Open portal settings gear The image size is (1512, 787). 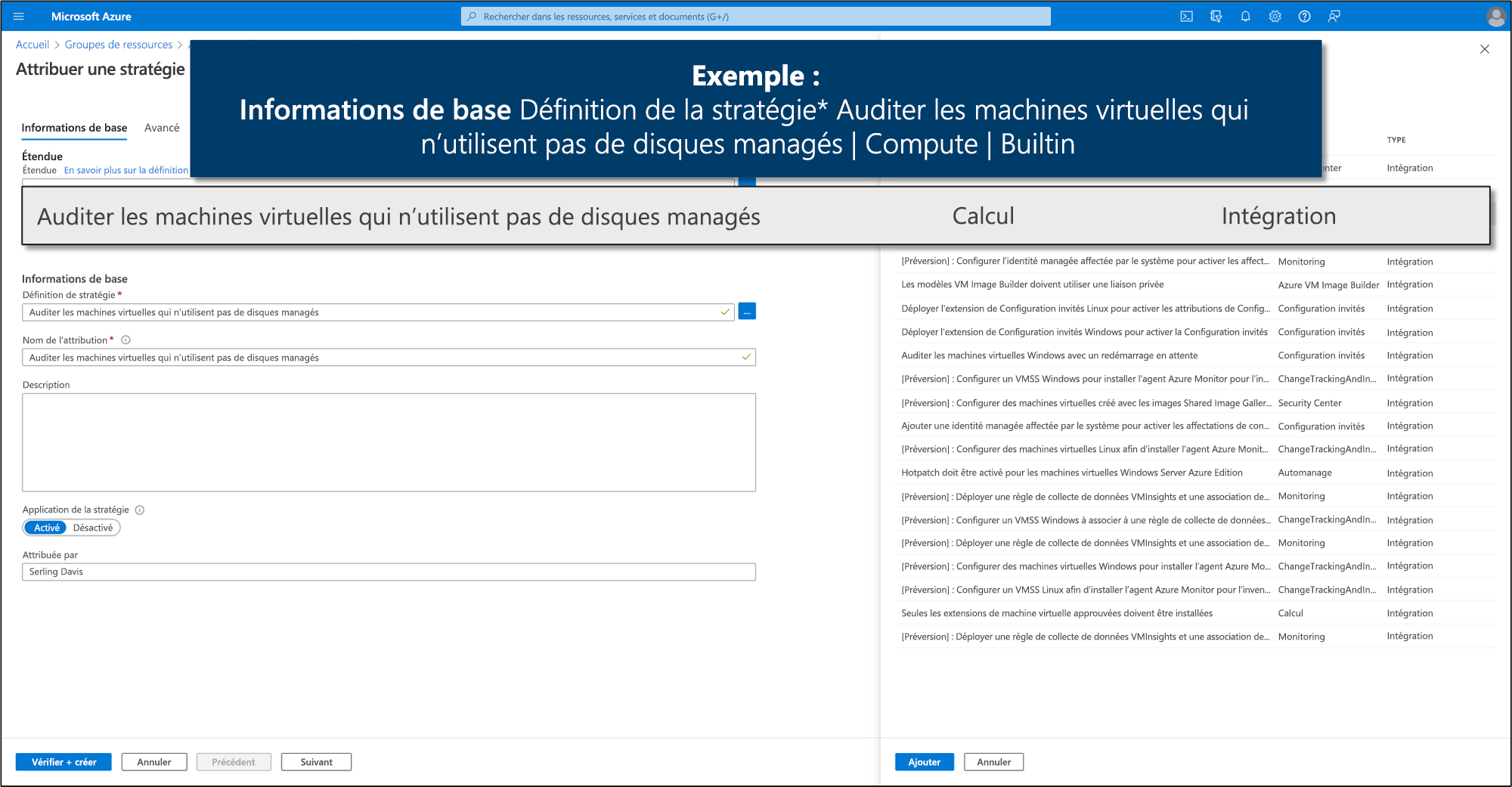1275,16
